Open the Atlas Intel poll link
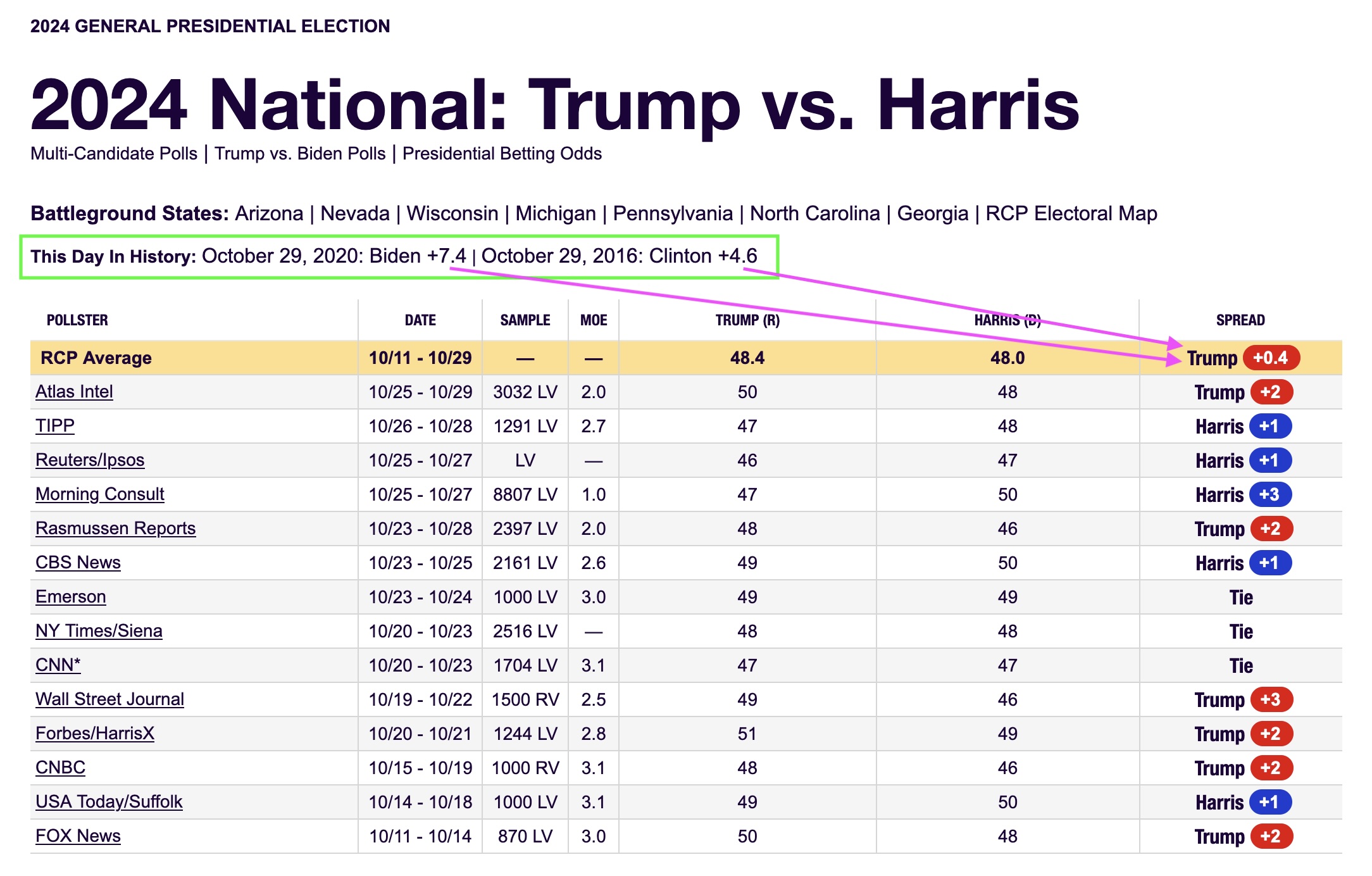This screenshot has width=1372, height=876. pos(74,392)
